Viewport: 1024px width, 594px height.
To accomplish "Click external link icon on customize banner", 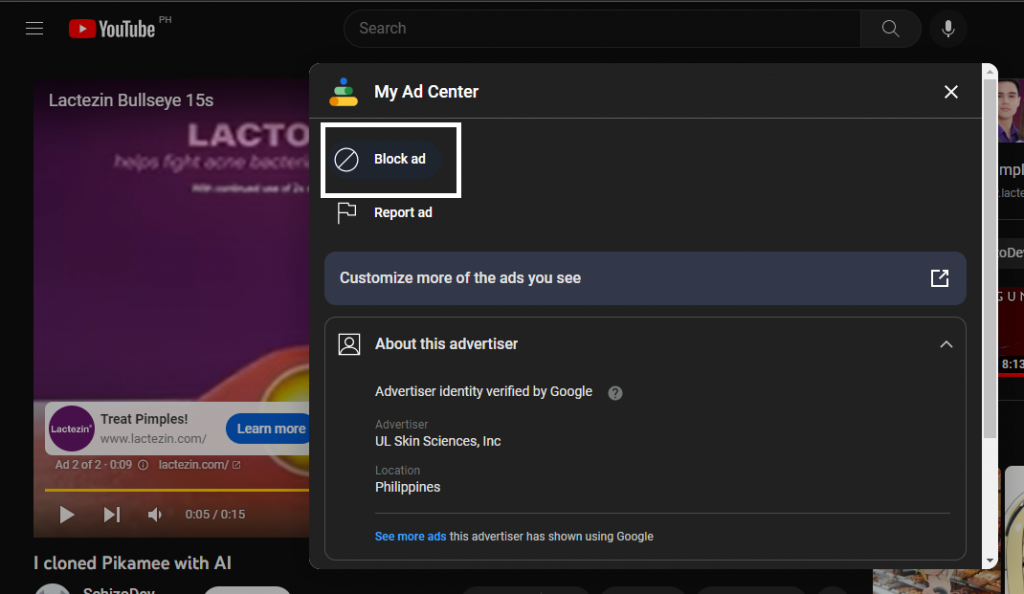I will click(x=939, y=278).
